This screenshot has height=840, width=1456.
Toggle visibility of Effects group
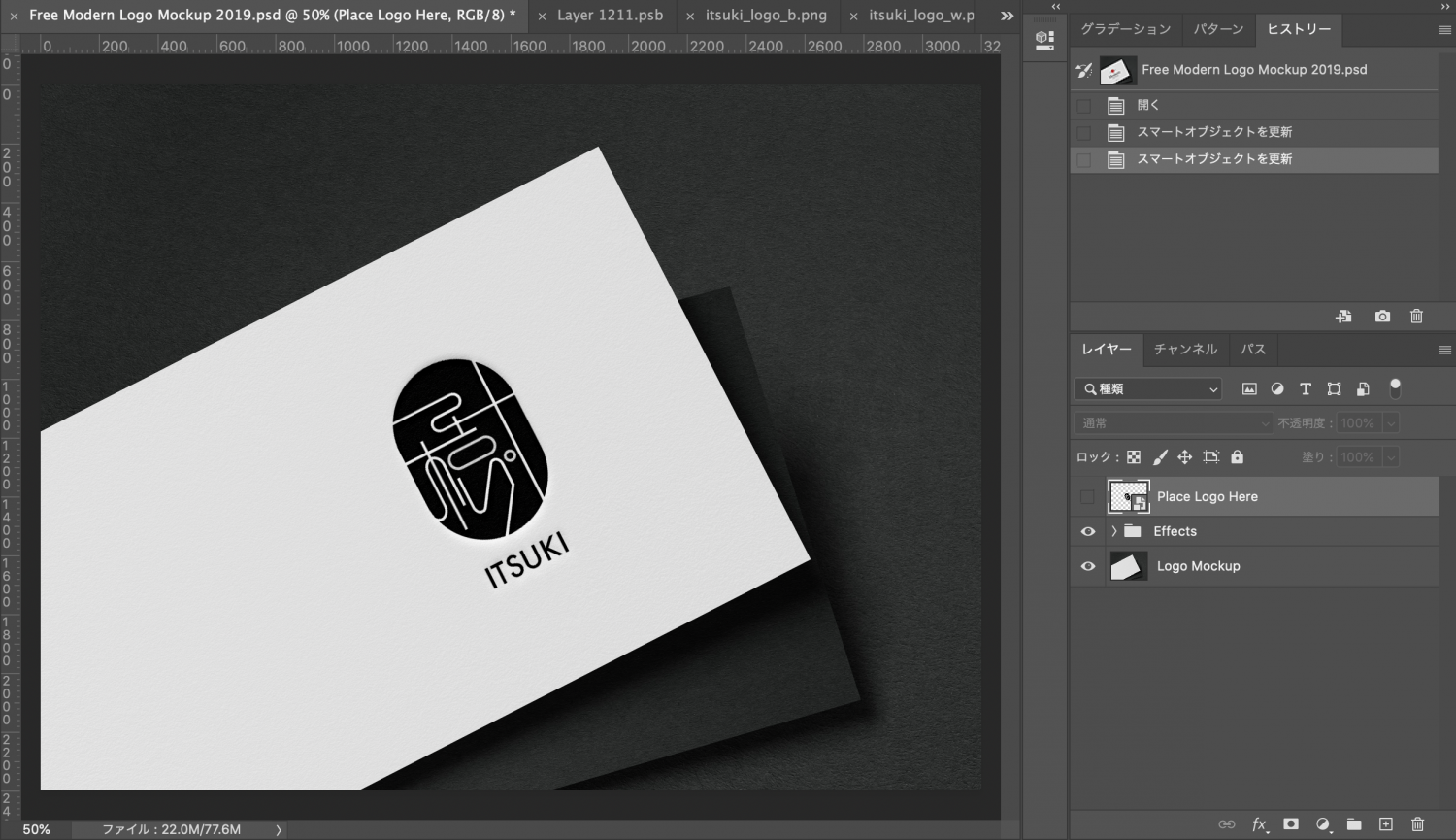coord(1088,531)
